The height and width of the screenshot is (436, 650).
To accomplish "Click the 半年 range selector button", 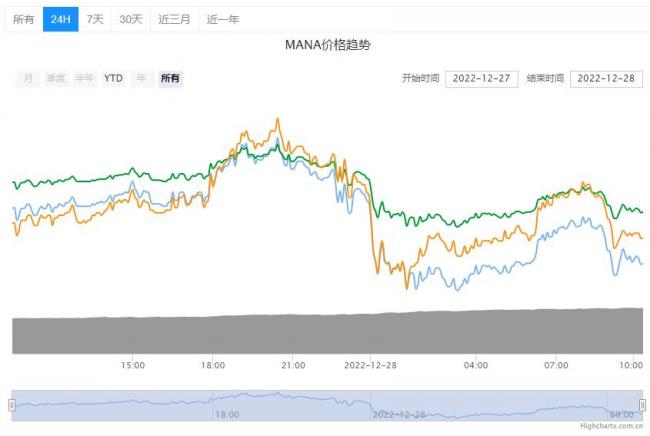I will tap(85, 78).
